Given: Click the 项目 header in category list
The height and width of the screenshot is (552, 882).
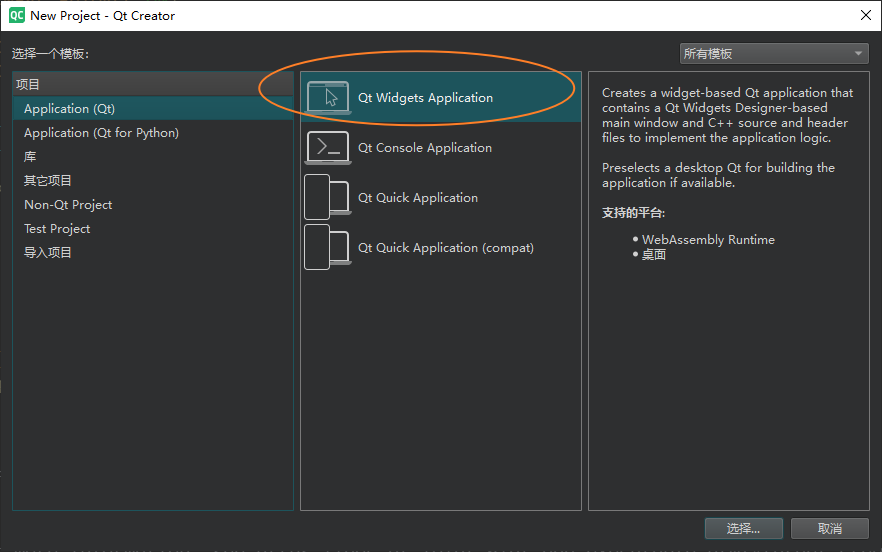Looking at the screenshot, I should click(153, 84).
